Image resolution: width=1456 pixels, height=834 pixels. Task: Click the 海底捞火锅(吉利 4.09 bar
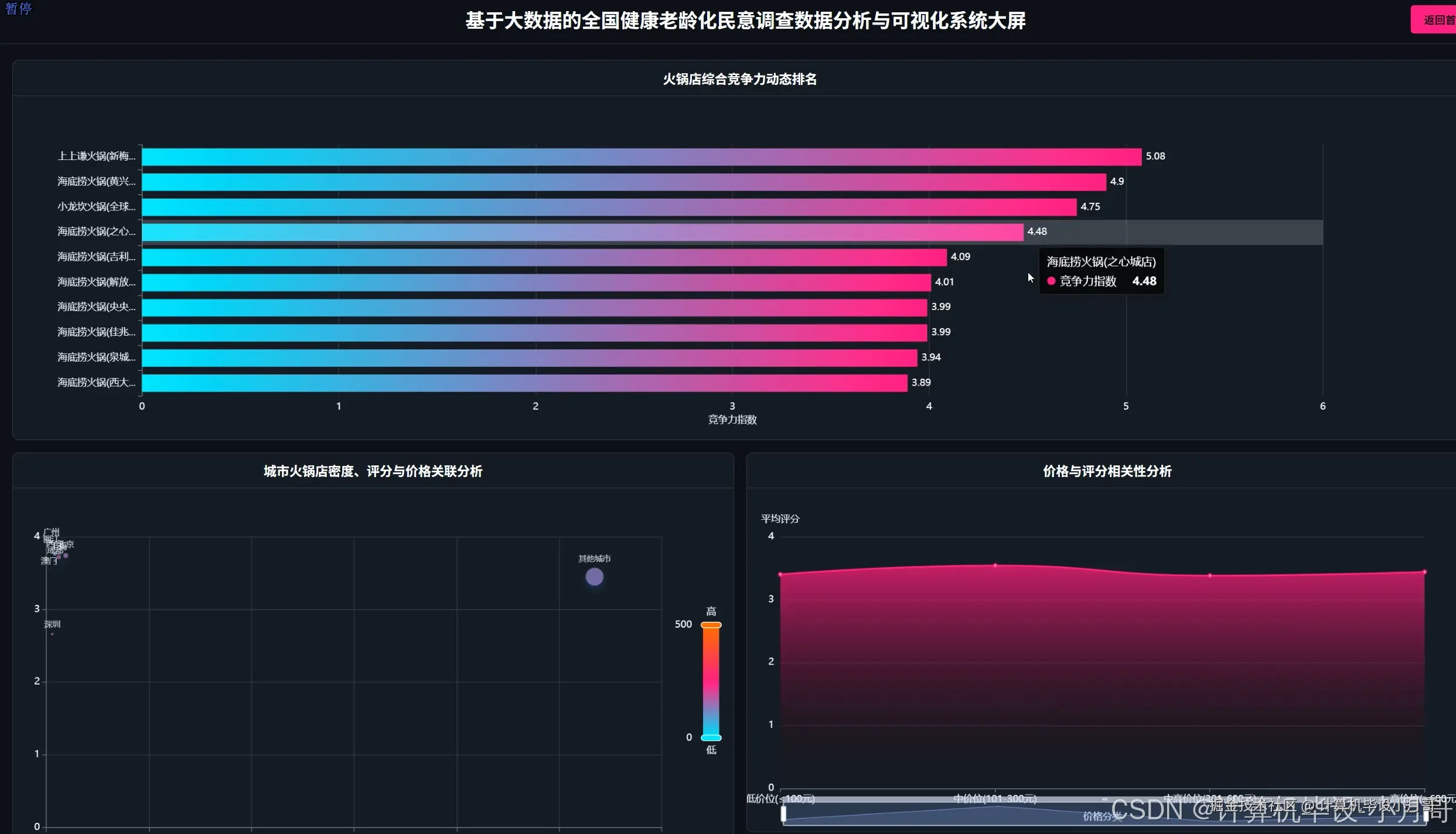[x=544, y=257]
